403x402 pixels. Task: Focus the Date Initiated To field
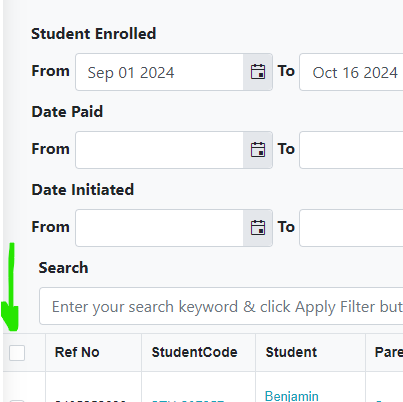(351, 228)
